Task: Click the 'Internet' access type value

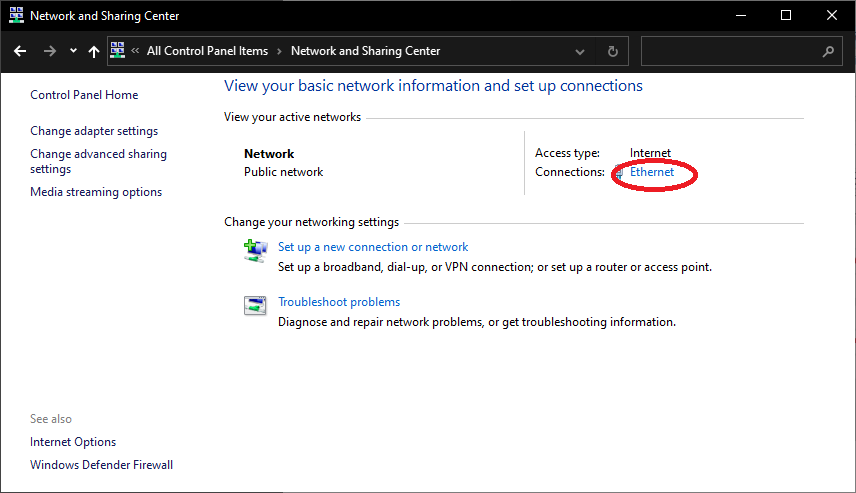Action: pyautogui.click(x=650, y=153)
